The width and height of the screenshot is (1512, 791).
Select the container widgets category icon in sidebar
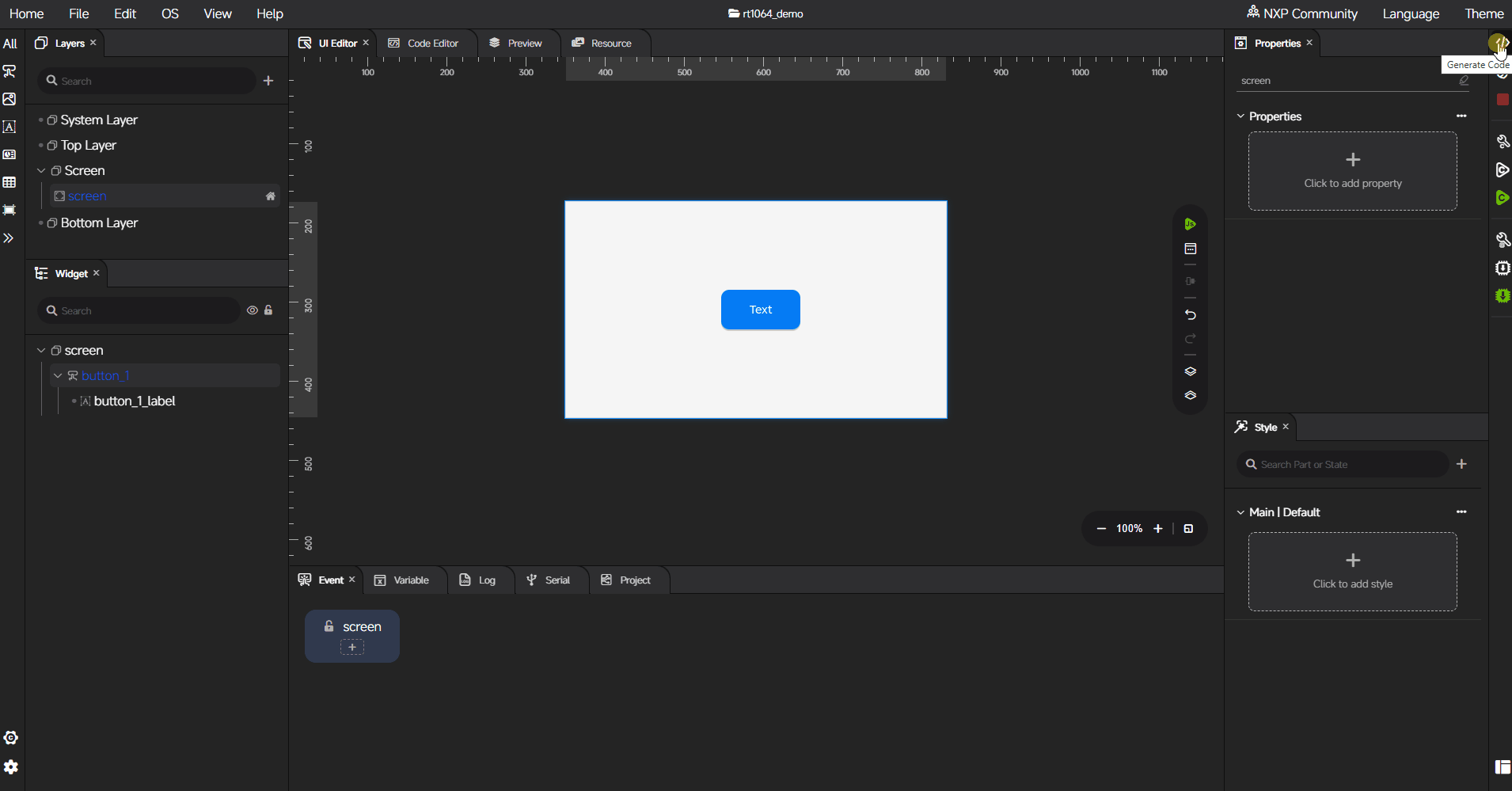pyautogui.click(x=9, y=210)
